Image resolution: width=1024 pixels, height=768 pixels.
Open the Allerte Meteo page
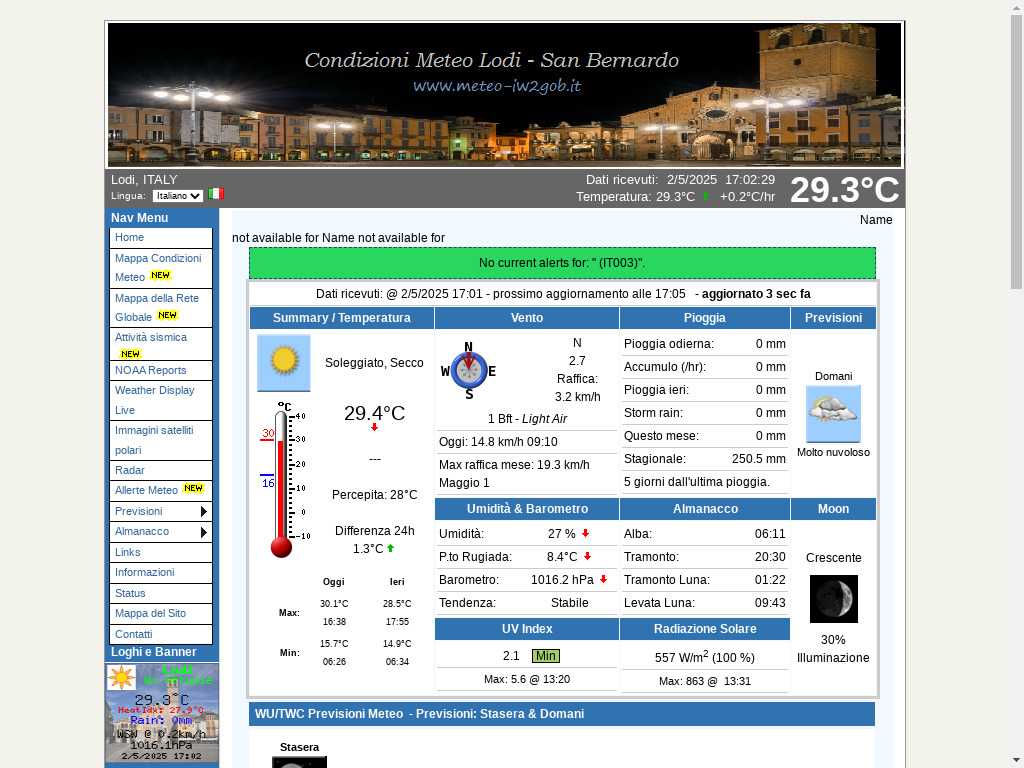coord(161,490)
